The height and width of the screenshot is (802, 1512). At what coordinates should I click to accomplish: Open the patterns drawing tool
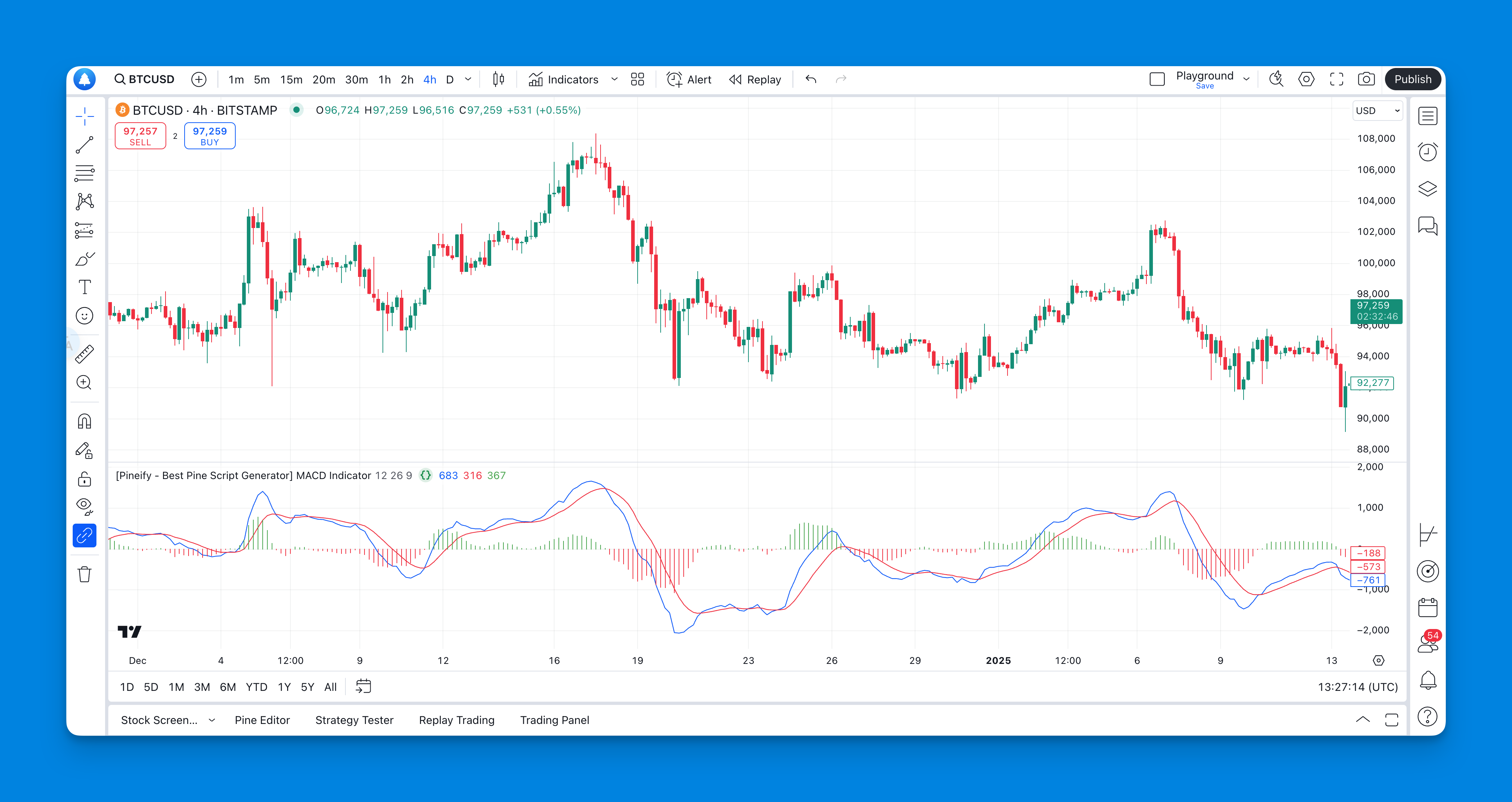85,202
